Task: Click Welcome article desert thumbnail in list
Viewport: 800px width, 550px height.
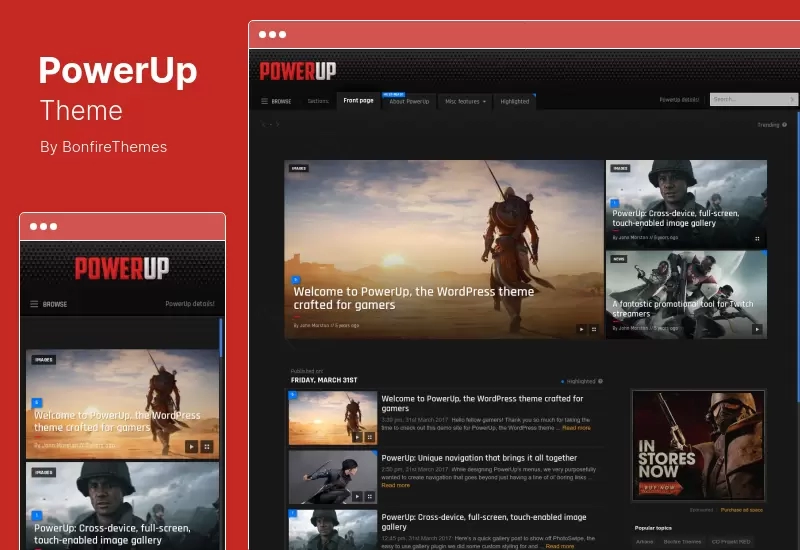Action: point(333,418)
